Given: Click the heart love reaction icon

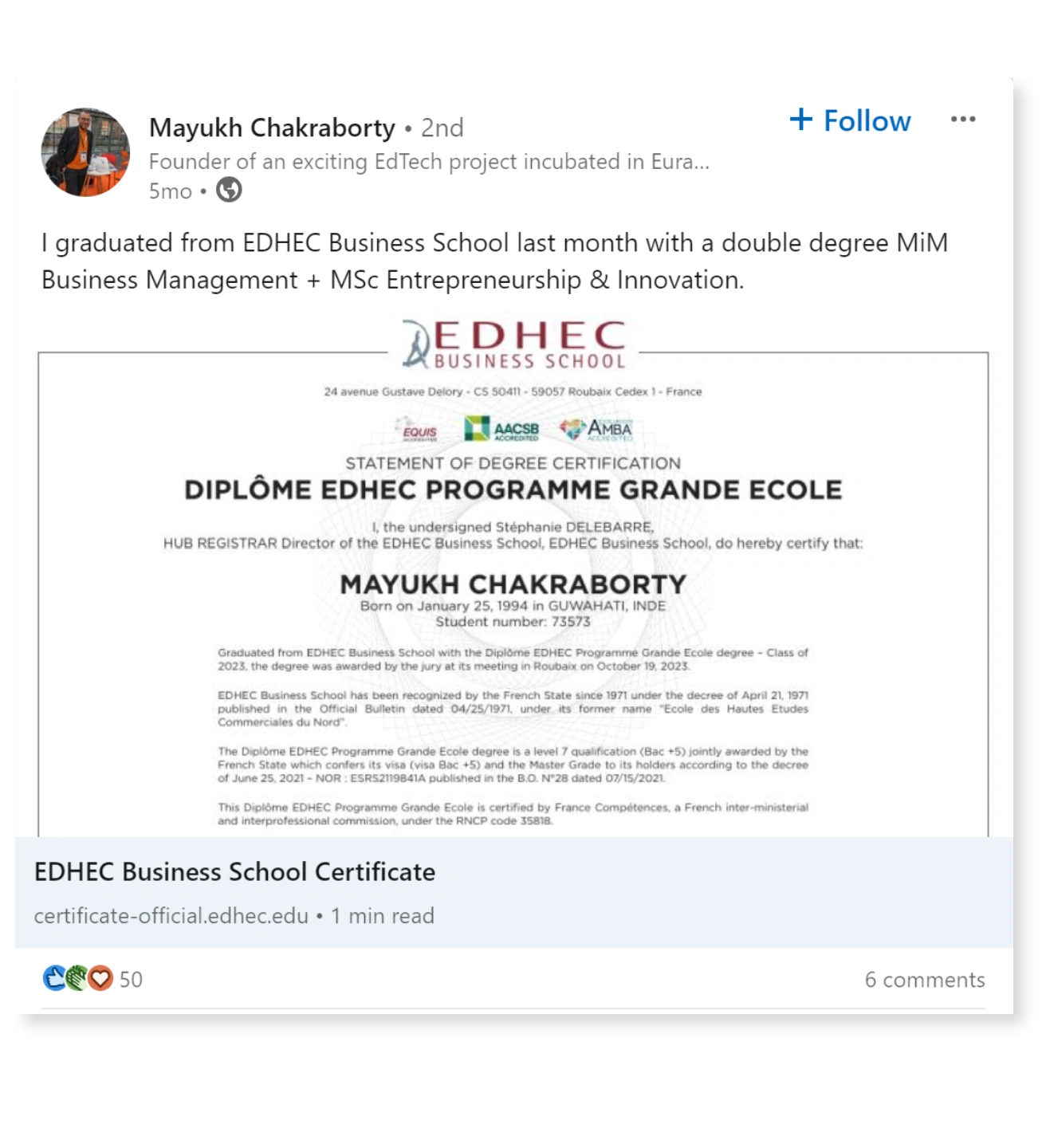Looking at the screenshot, I should pyautogui.click(x=100, y=980).
